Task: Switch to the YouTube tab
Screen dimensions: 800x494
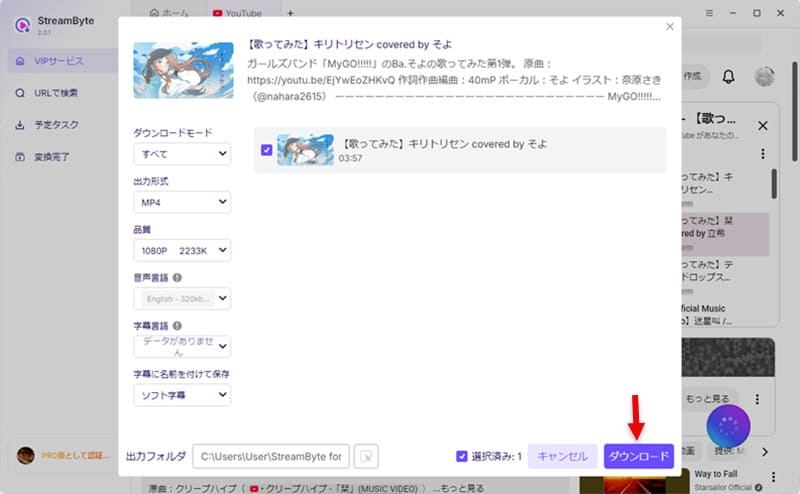Action: tap(237, 13)
